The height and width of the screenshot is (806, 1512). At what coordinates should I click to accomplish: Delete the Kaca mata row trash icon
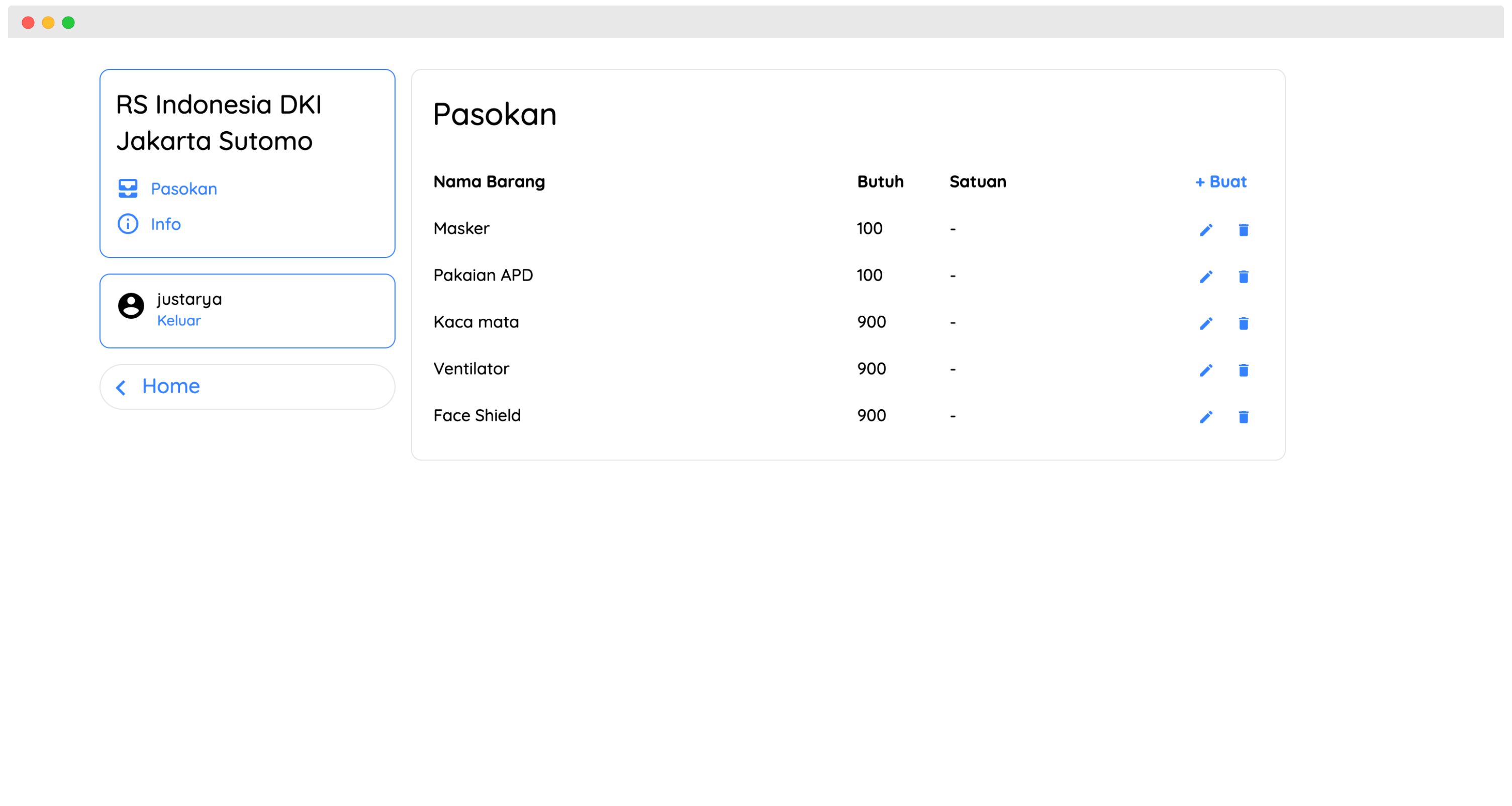pos(1243,323)
